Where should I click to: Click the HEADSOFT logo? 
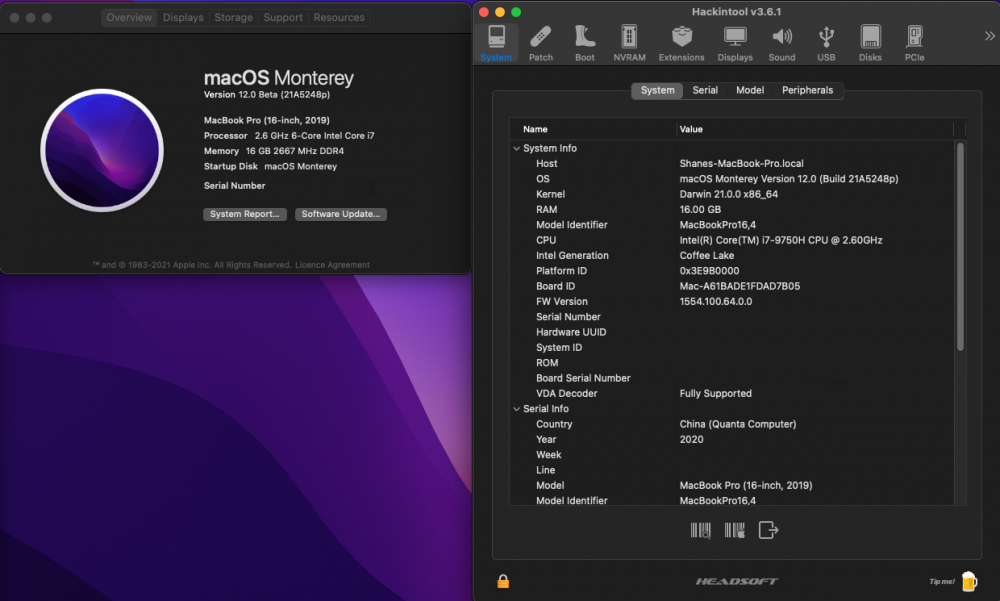click(737, 581)
